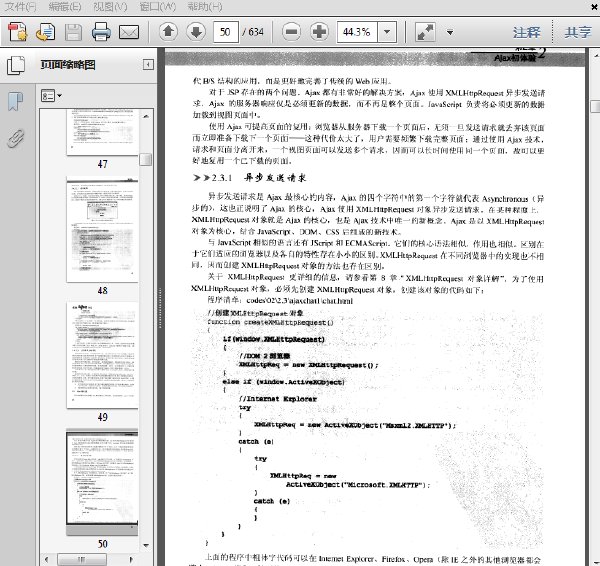Image resolution: width=600 pixels, height=566 pixels.
Task: Print the document using the printer icon
Action: click(101, 32)
